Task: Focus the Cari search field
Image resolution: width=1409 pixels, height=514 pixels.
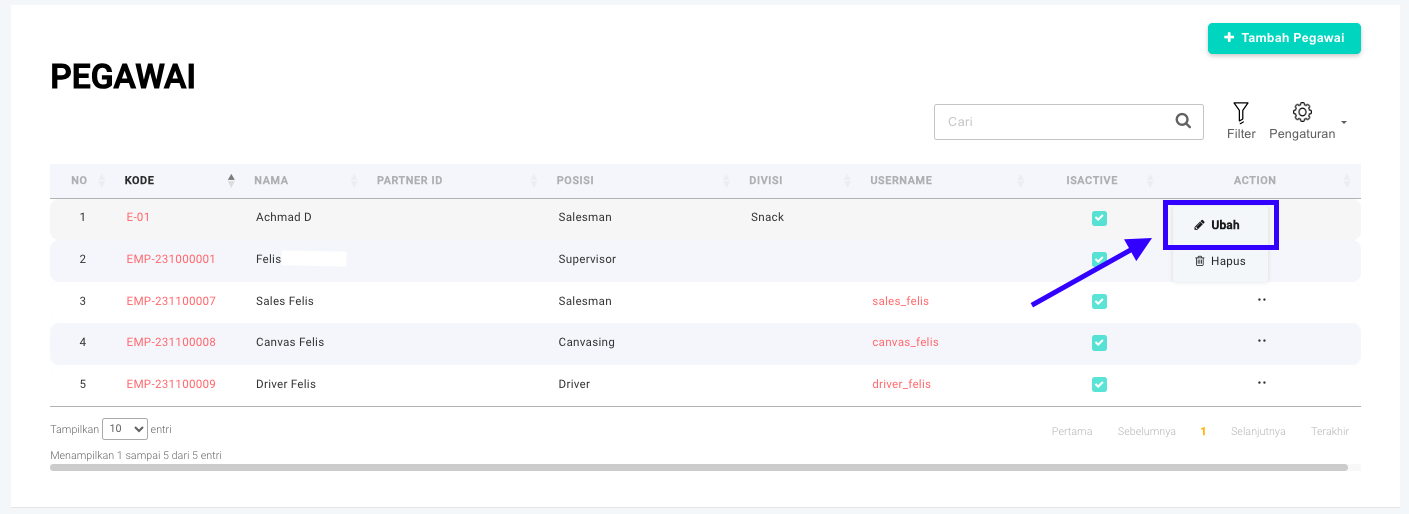Action: click(x=1050, y=121)
